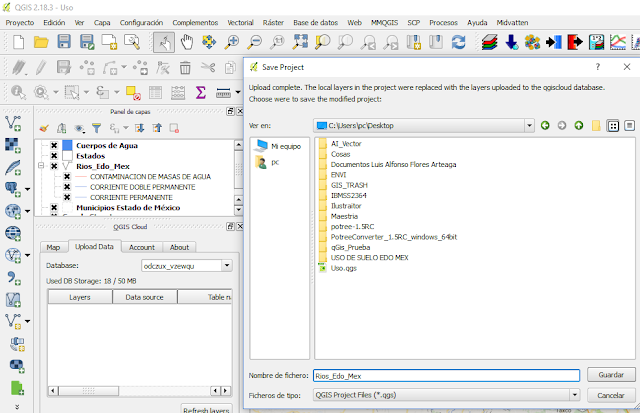Click the Add raster layer icon
640x413 pixels.
click(x=13, y=145)
